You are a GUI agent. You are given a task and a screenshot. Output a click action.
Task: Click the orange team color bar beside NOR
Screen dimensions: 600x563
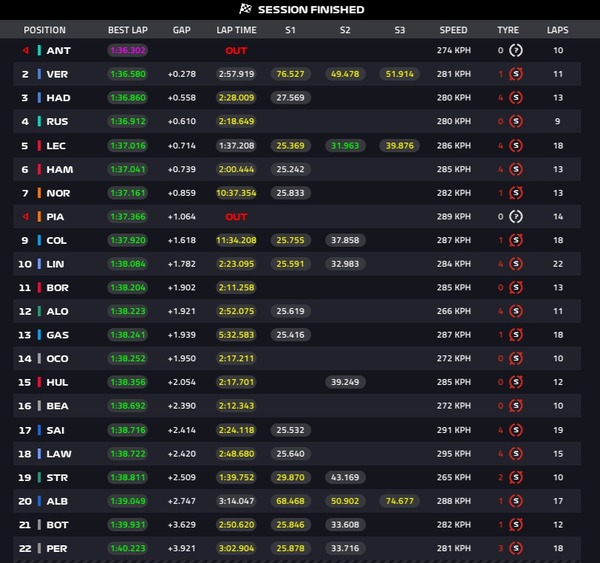click(x=39, y=193)
